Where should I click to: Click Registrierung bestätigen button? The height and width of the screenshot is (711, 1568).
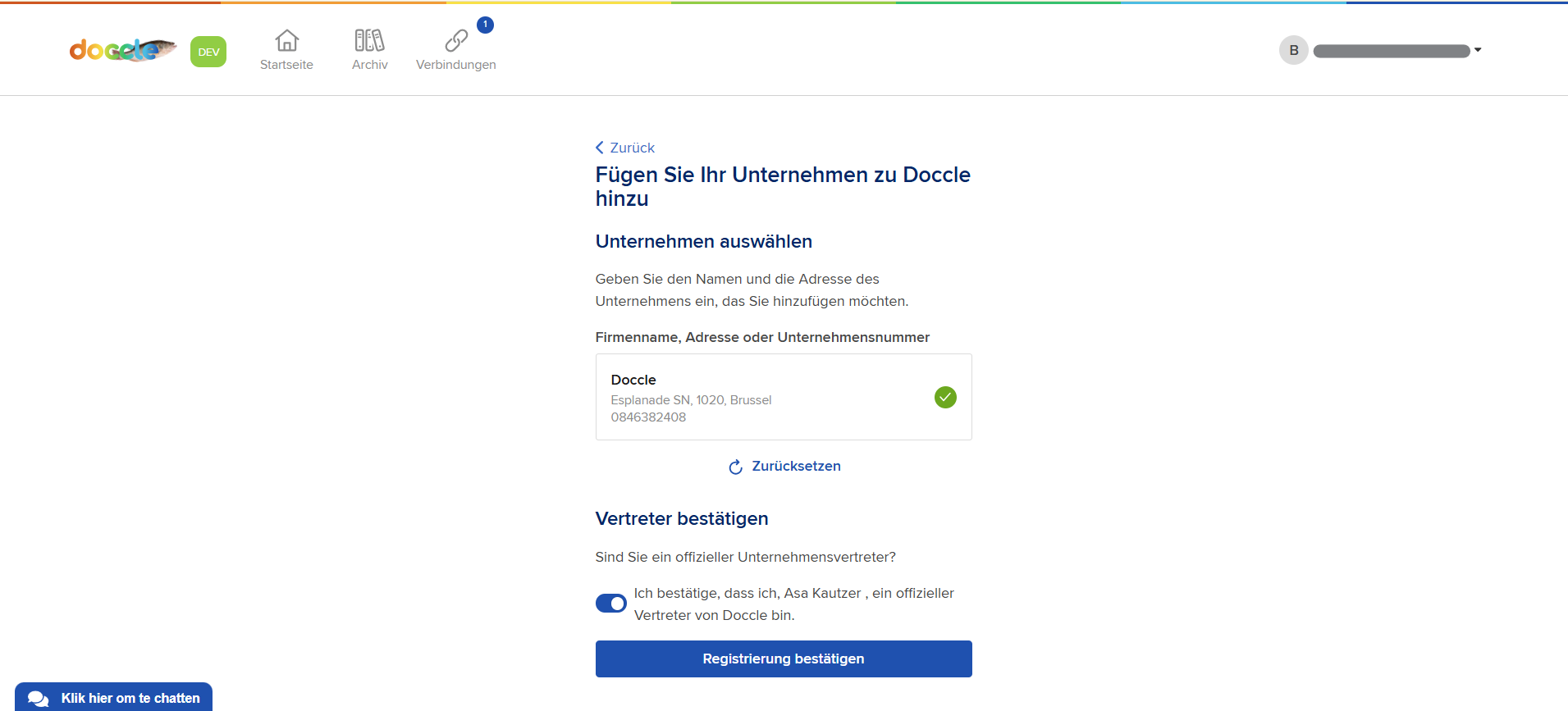(x=784, y=659)
